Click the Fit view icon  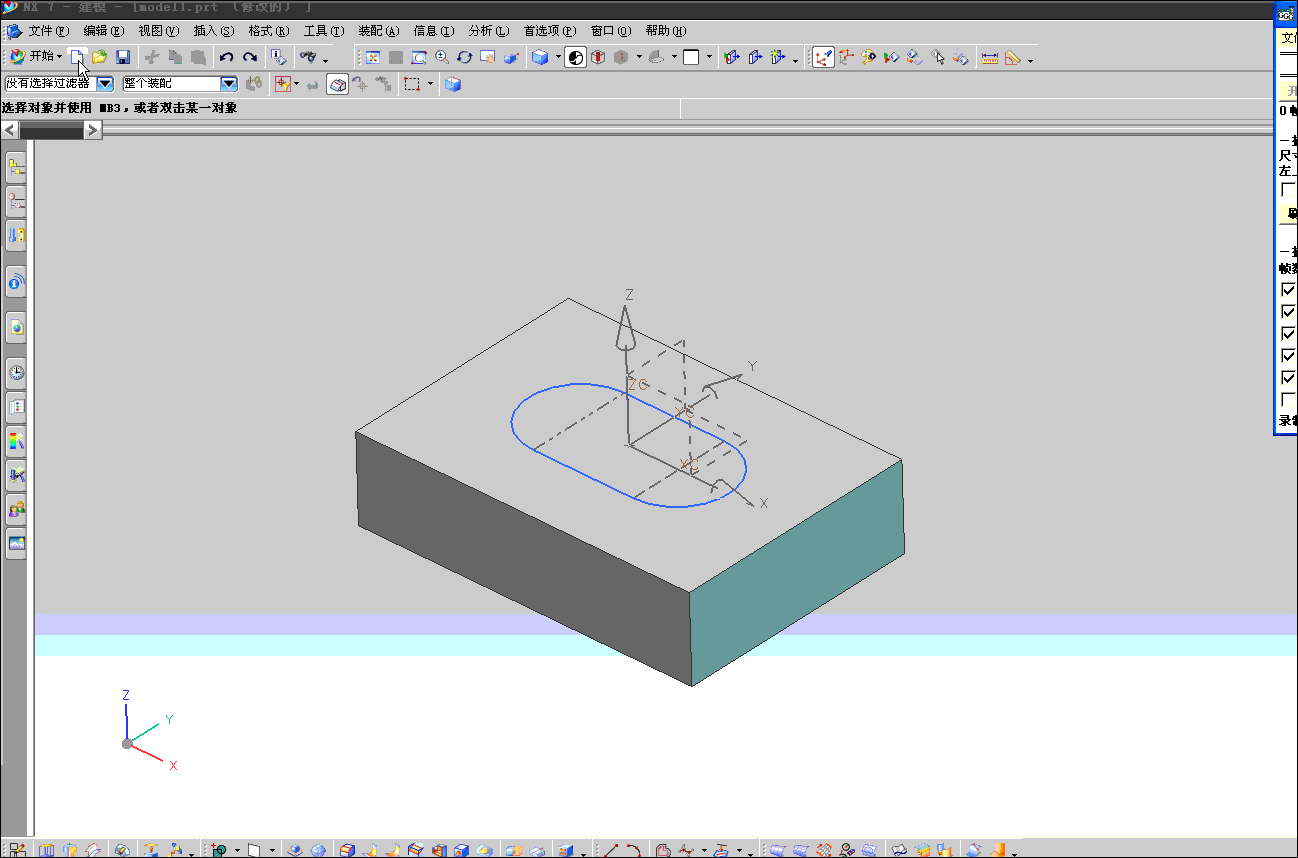coord(373,57)
